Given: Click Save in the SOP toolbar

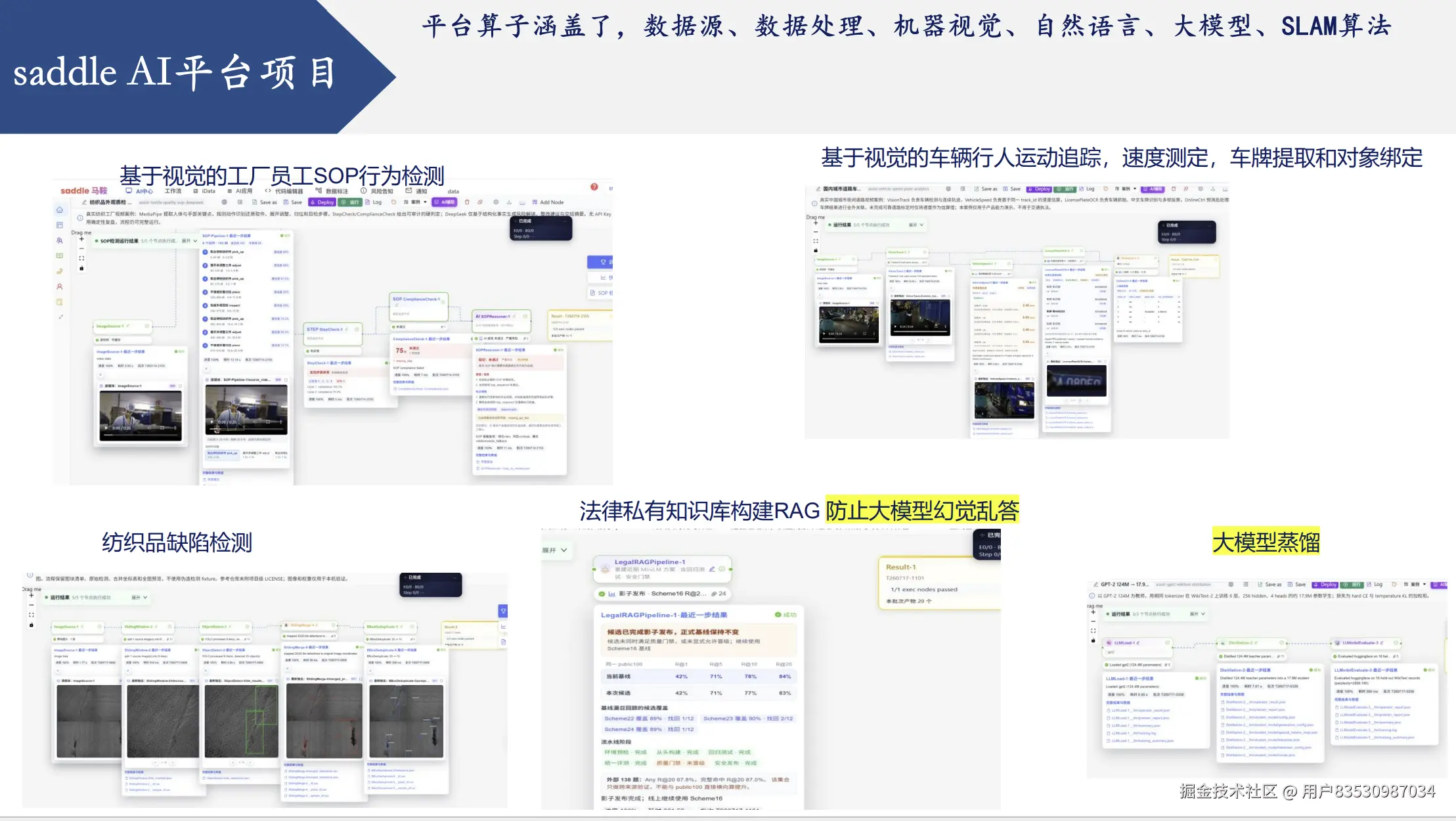Looking at the screenshot, I should tap(293, 202).
